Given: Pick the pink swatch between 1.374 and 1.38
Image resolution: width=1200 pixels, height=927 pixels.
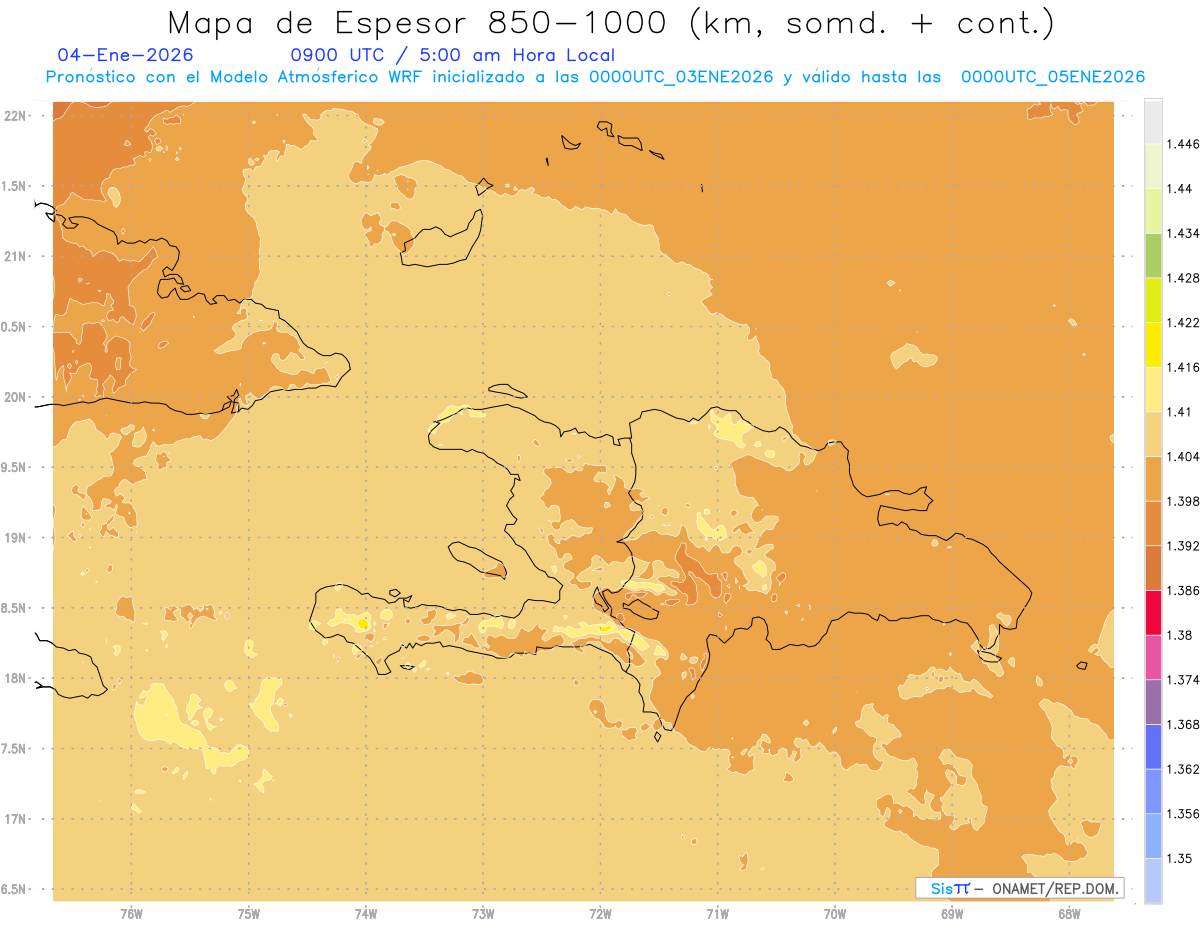Looking at the screenshot, I should click(x=1153, y=658).
